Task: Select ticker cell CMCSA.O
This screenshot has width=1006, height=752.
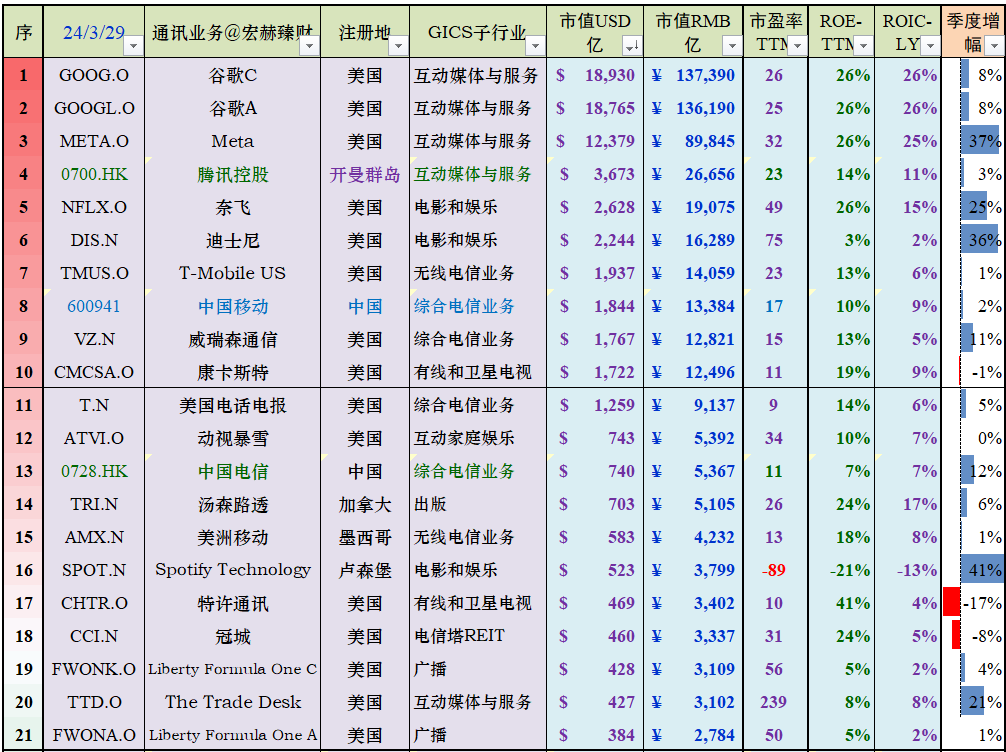Action: pyautogui.click(x=94, y=372)
